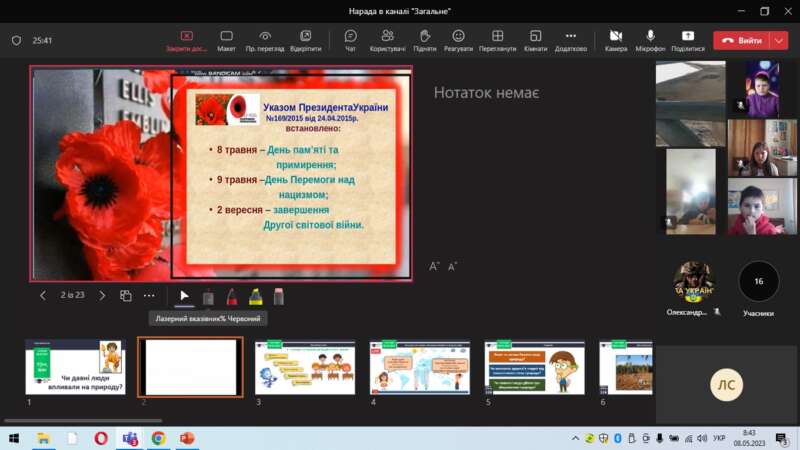800x450 pixels.
Task: Toggle the Камера on or off
Action: point(616,40)
